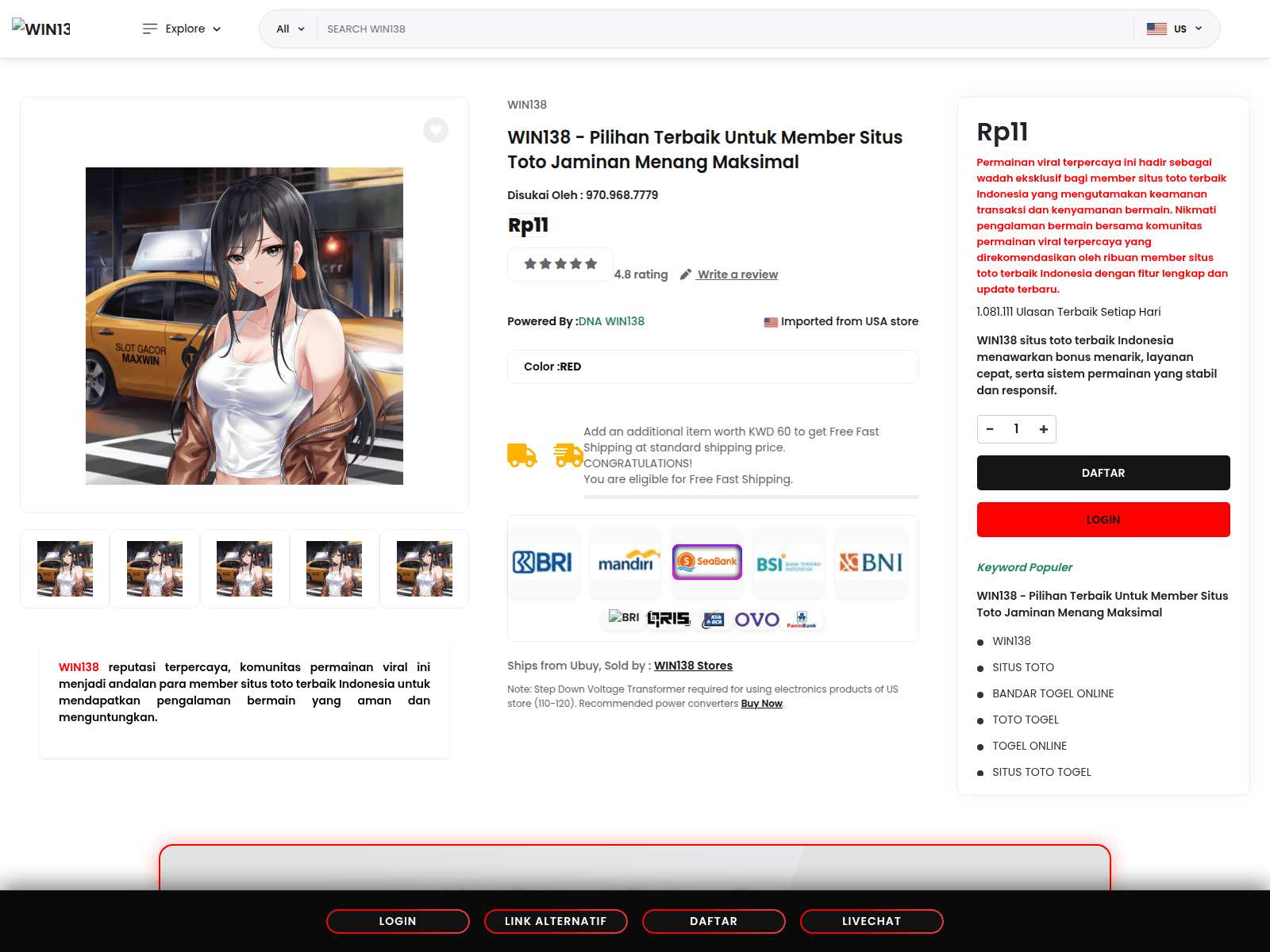1270x952 pixels.
Task: Open the US country selector
Action: coord(1174,29)
